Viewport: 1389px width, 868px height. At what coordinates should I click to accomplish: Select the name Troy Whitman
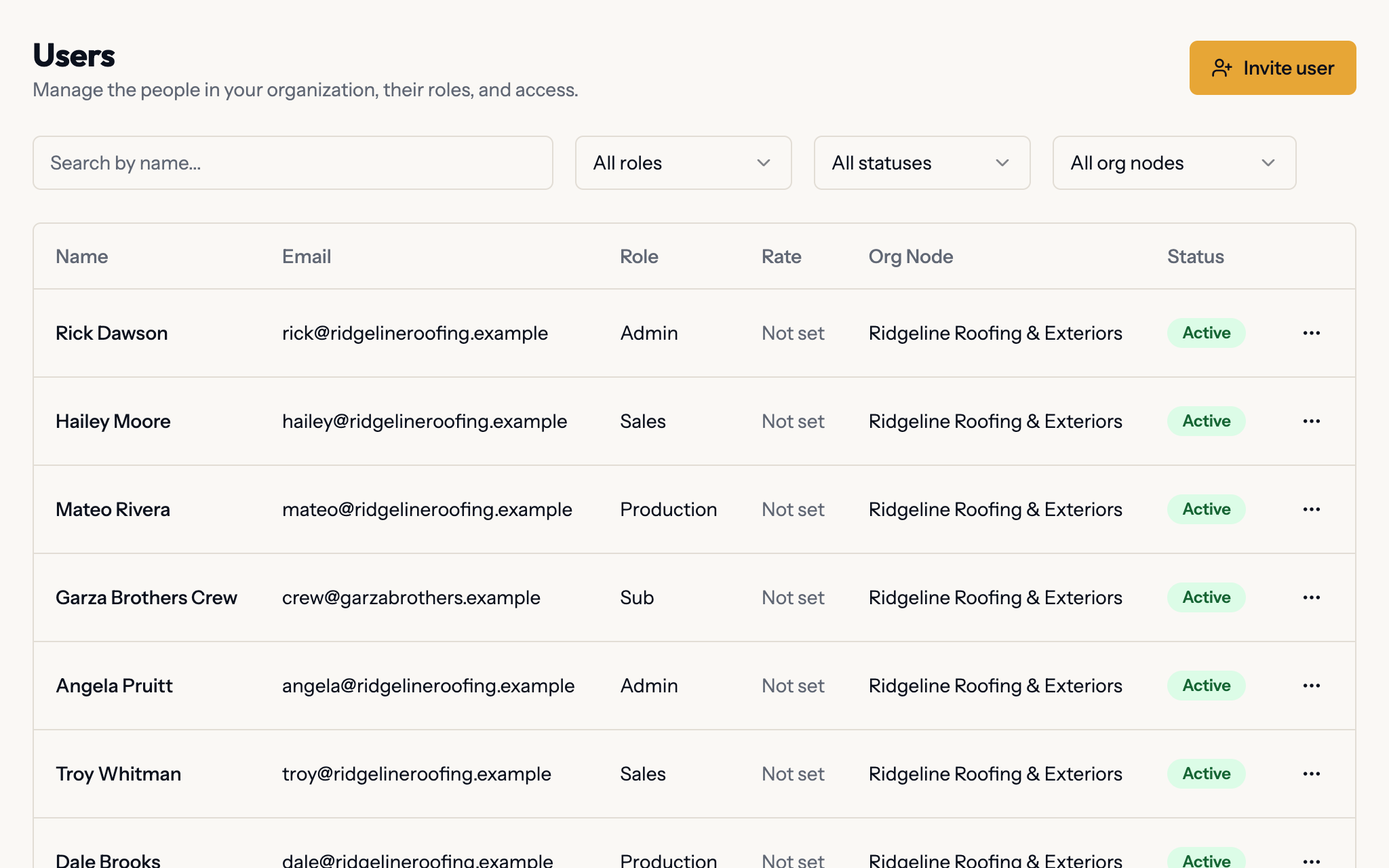(x=118, y=774)
